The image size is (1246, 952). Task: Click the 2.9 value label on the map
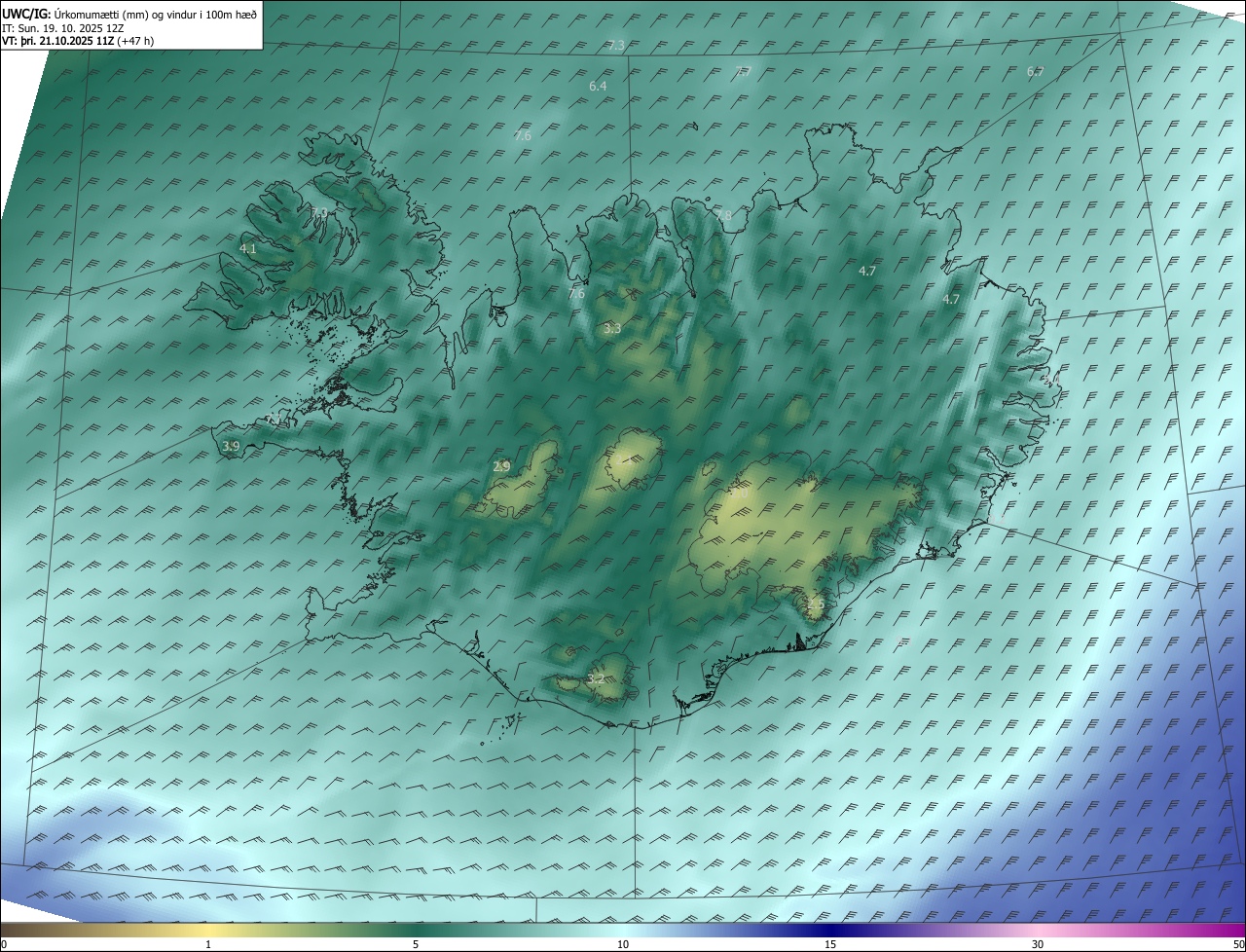pos(501,467)
